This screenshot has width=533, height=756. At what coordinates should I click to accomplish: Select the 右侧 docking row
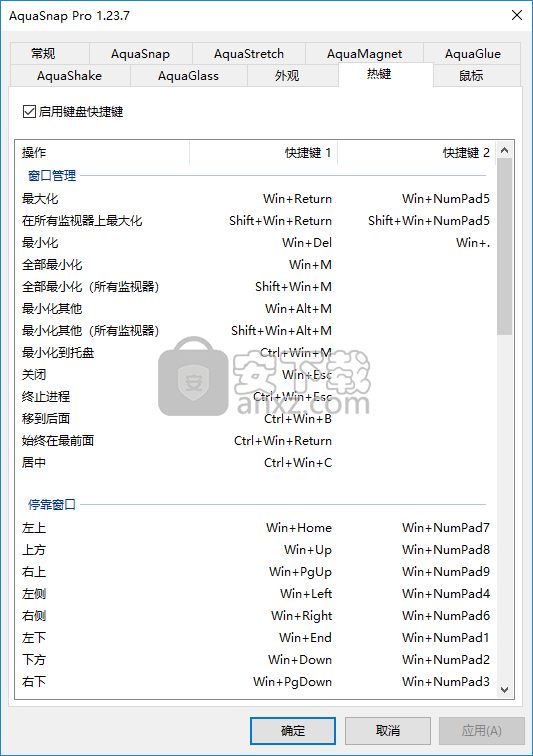click(x=256, y=616)
